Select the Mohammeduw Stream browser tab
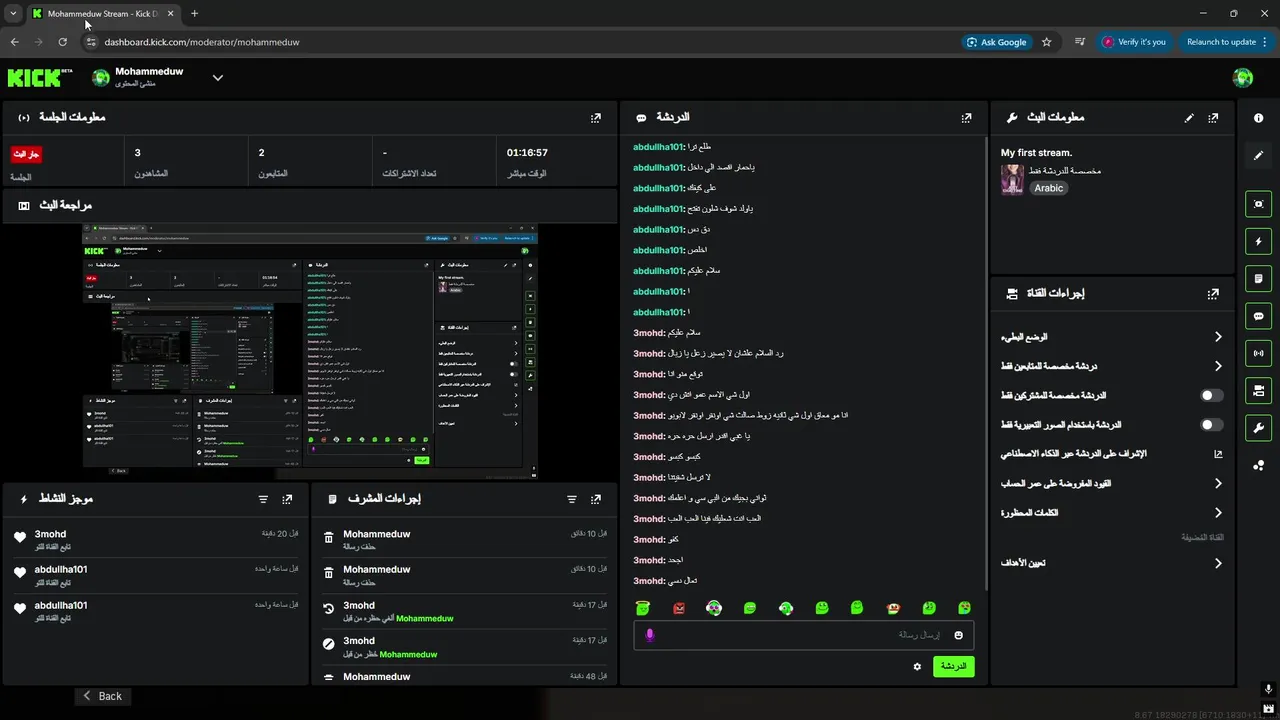The height and width of the screenshot is (720, 1280). pyautogui.click(x=105, y=14)
